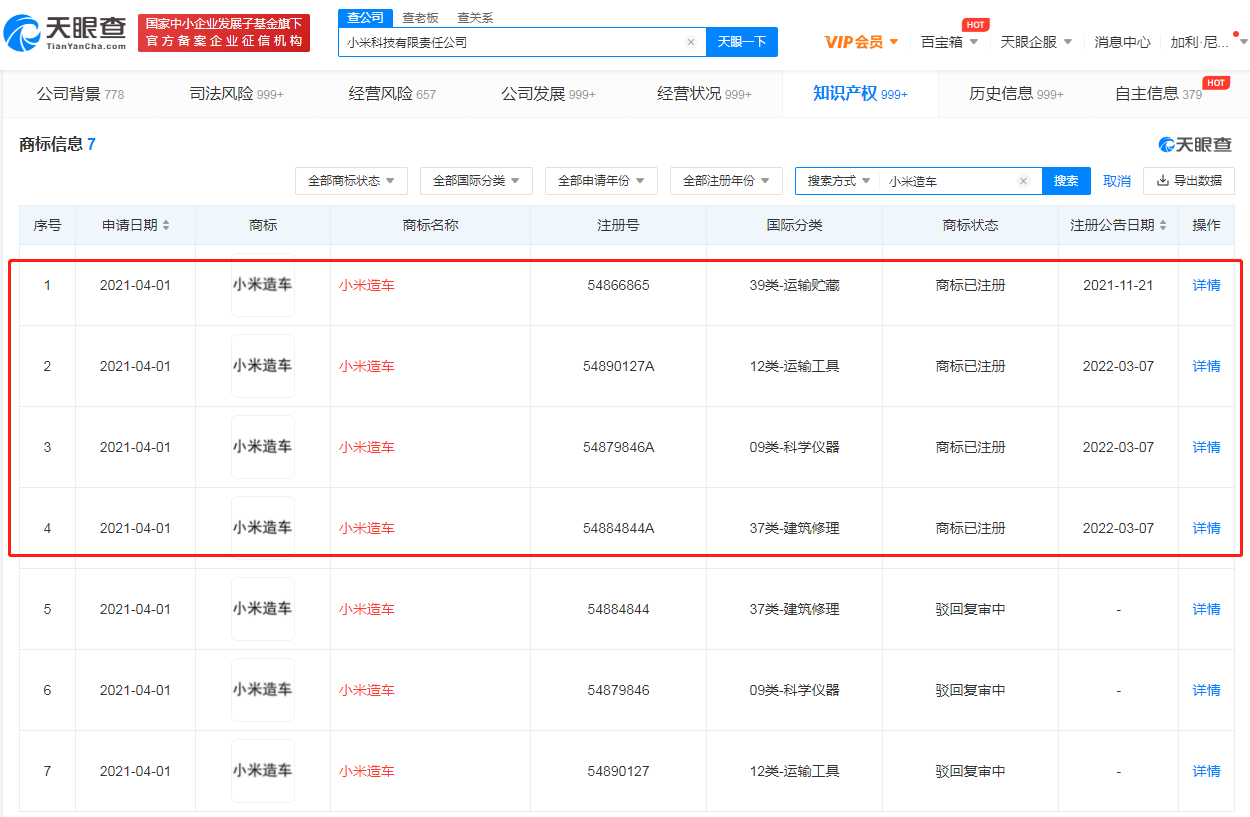The image size is (1250, 817).
Task: Open 详情 for registration 54890127A
Action: click(1206, 366)
